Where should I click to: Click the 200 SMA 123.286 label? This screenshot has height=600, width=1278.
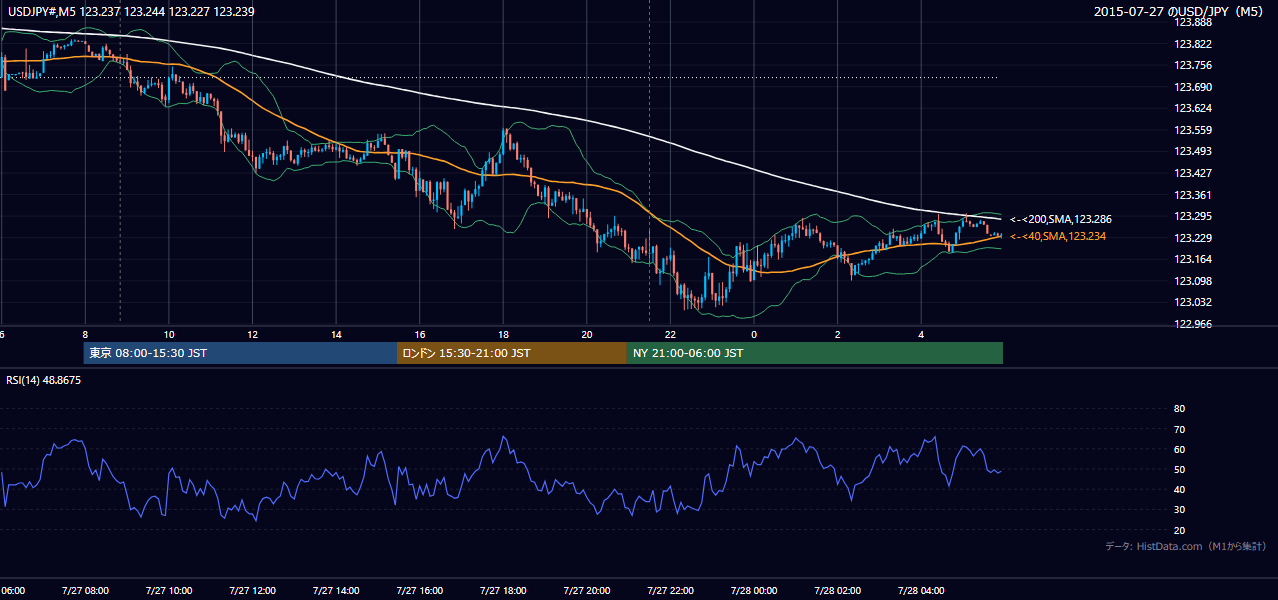1061,219
